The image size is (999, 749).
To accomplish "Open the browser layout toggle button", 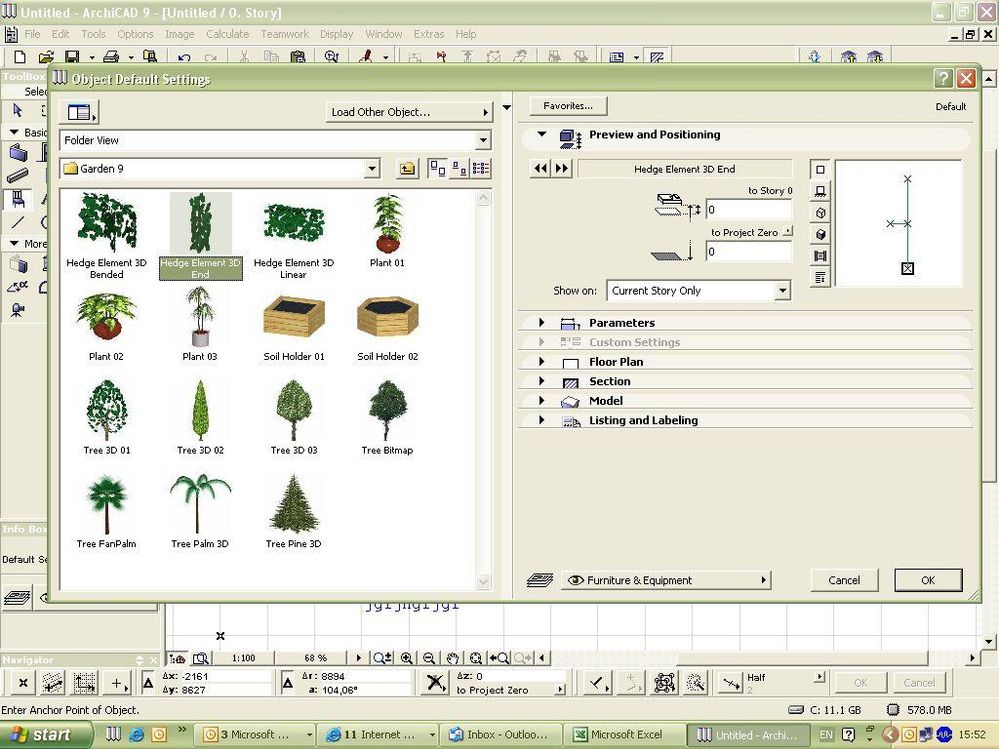I will pyautogui.click(x=80, y=112).
